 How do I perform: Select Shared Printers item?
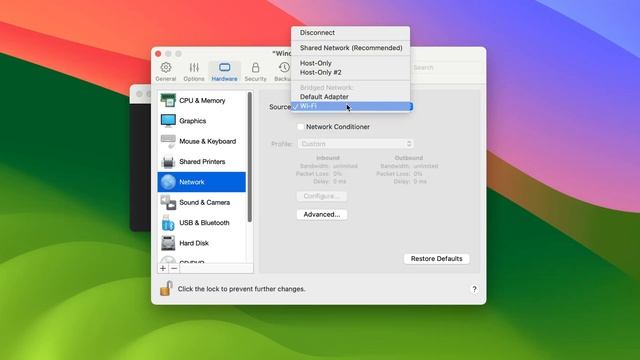(202, 162)
